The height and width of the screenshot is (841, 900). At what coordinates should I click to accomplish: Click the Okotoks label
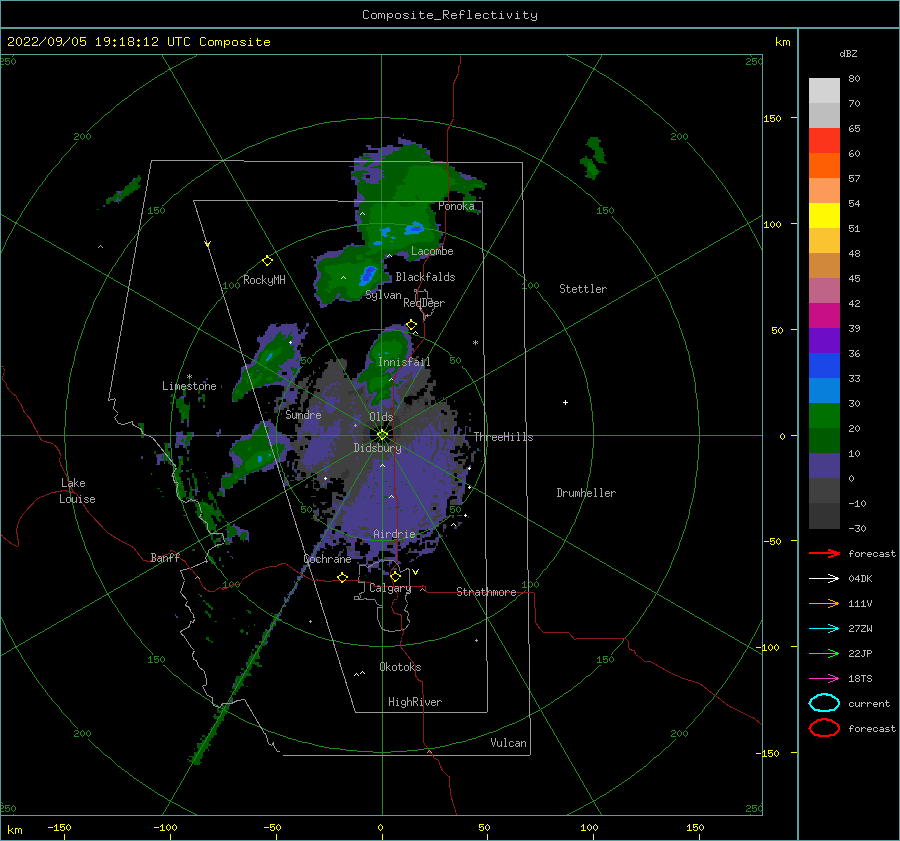coord(400,667)
